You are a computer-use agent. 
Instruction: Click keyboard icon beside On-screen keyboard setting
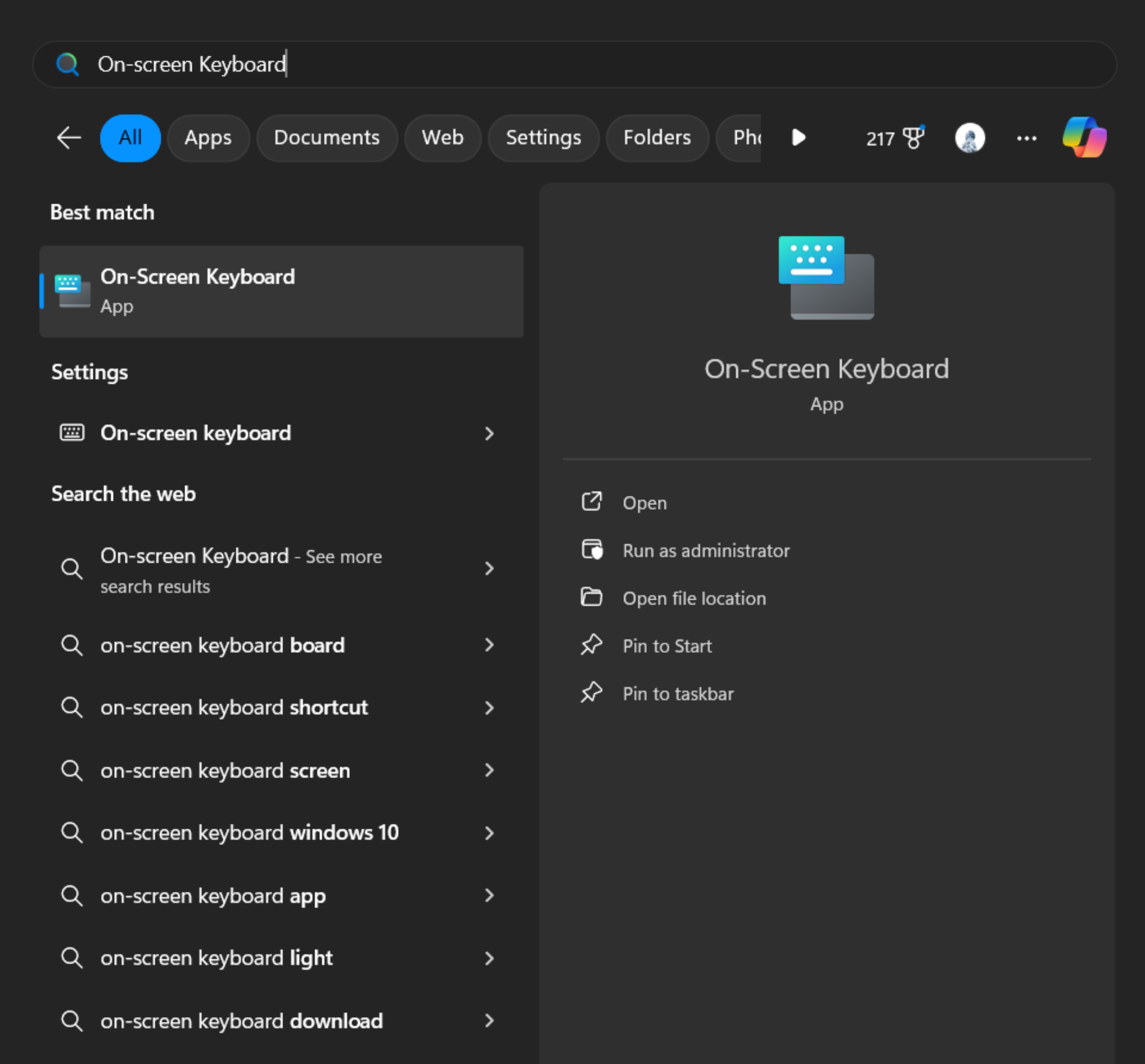click(72, 432)
